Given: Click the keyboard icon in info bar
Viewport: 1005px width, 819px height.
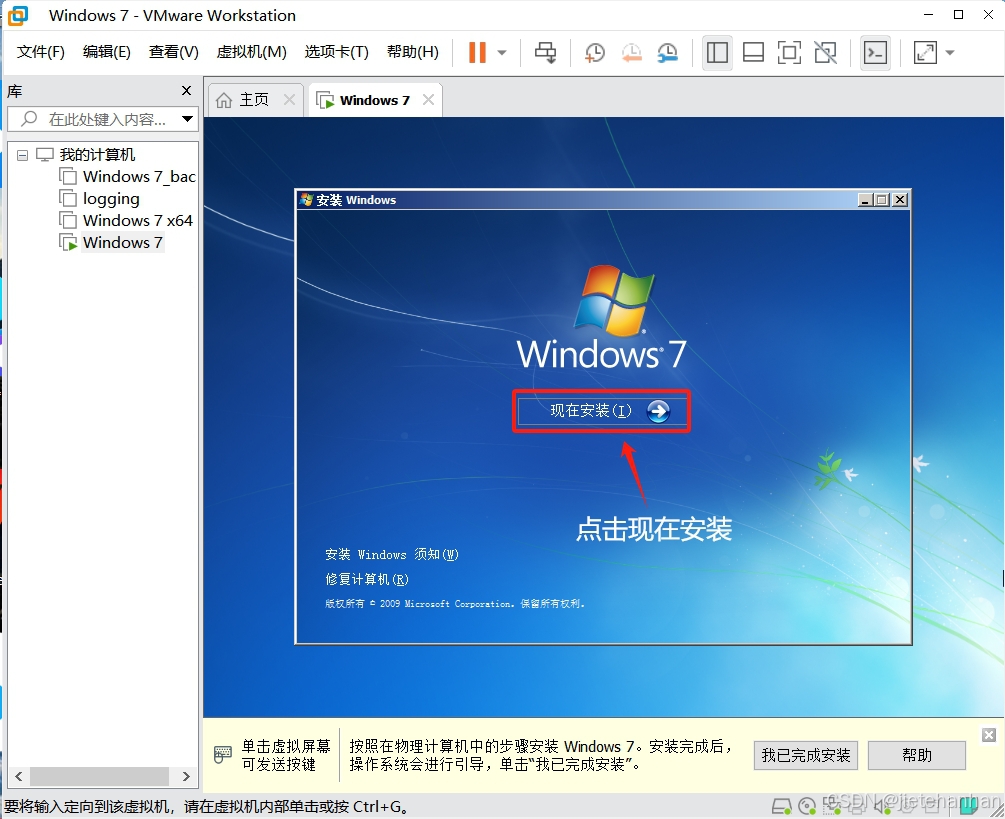Looking at the screenshot, I should [x=222, y=755].
